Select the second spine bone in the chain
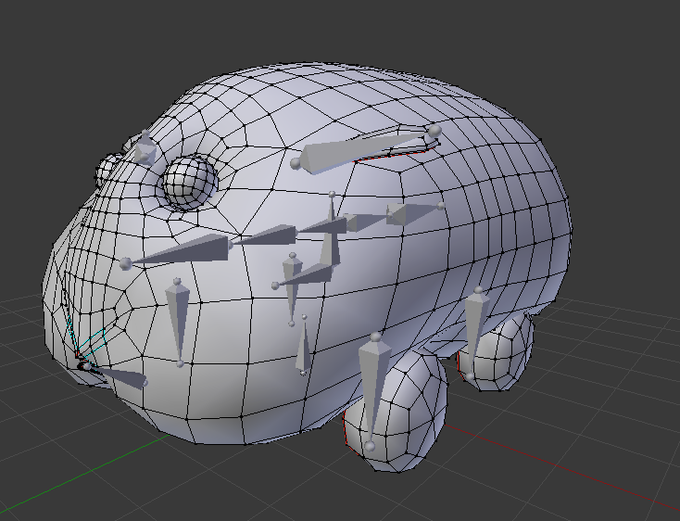The image size is (680, 521). coord(265,235)
